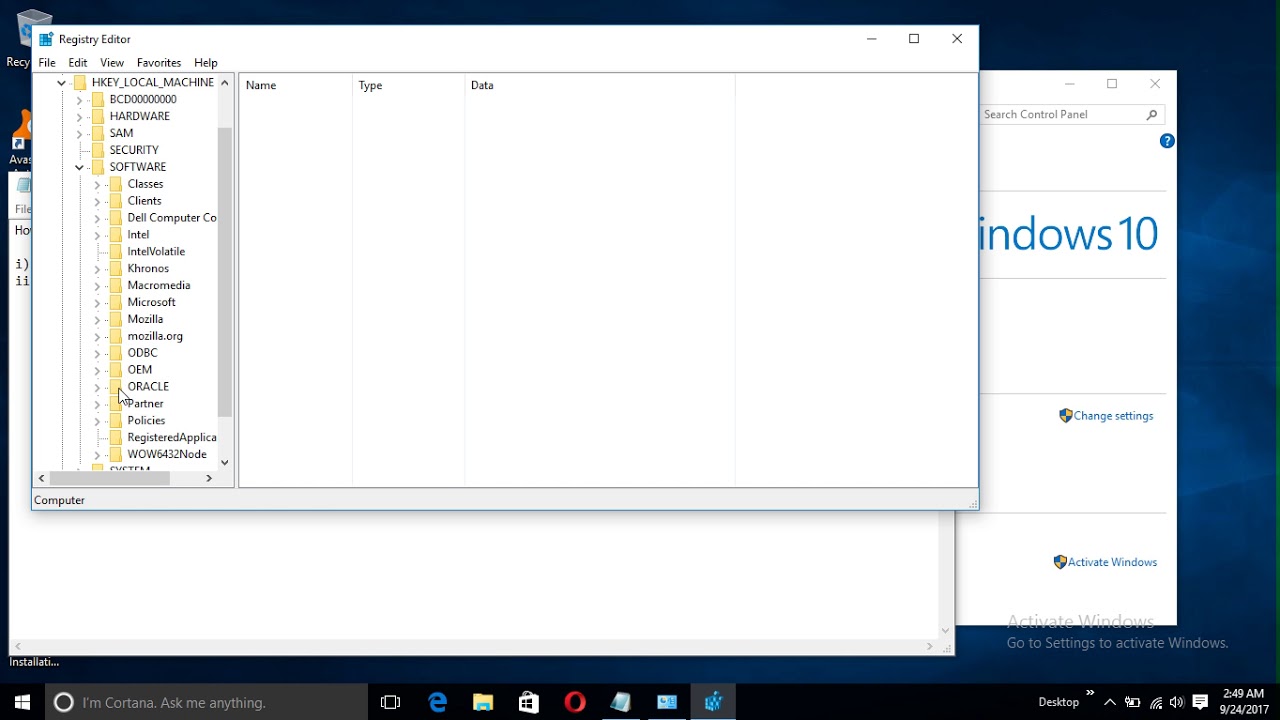
Task: Expand the WOW6432Node key
Action: pyautogui.click(x=97, y=455)
